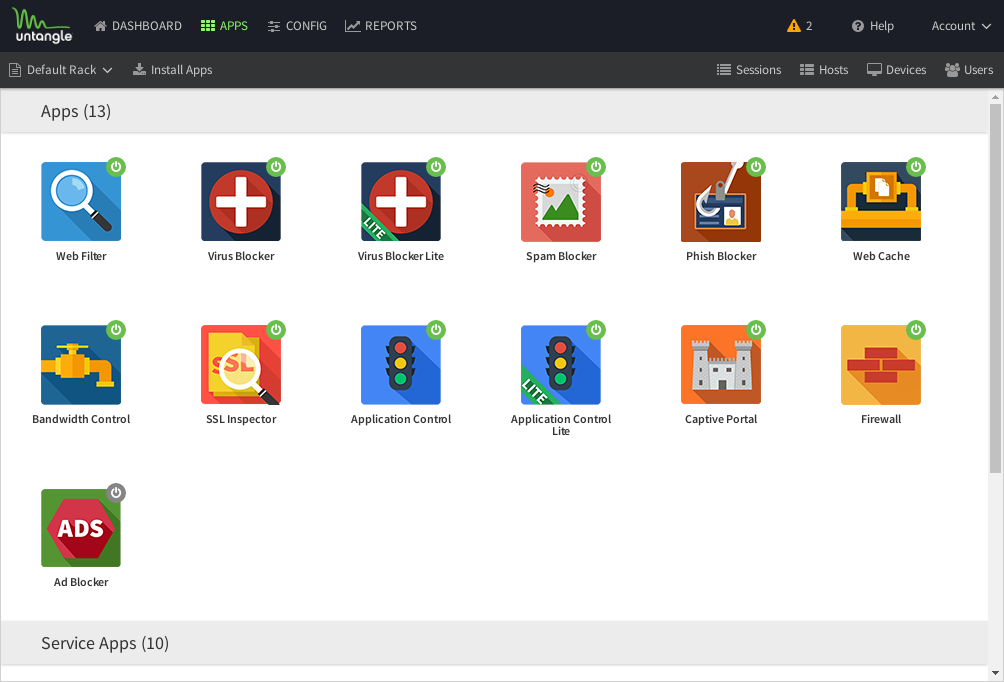
Task: Switch to the Config tab
Action: click(297, 26)
